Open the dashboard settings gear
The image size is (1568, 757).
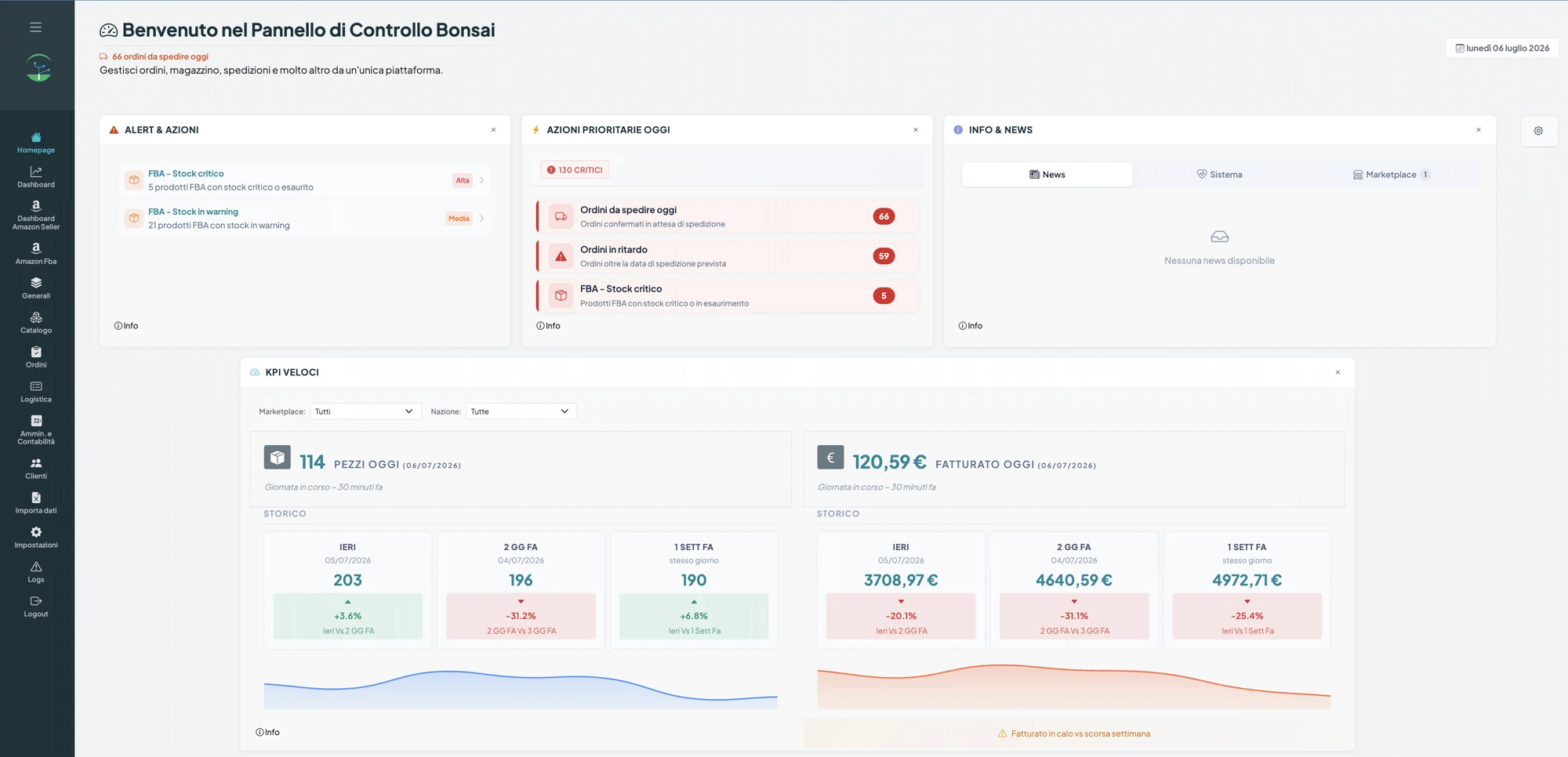tap(1539, 131)
